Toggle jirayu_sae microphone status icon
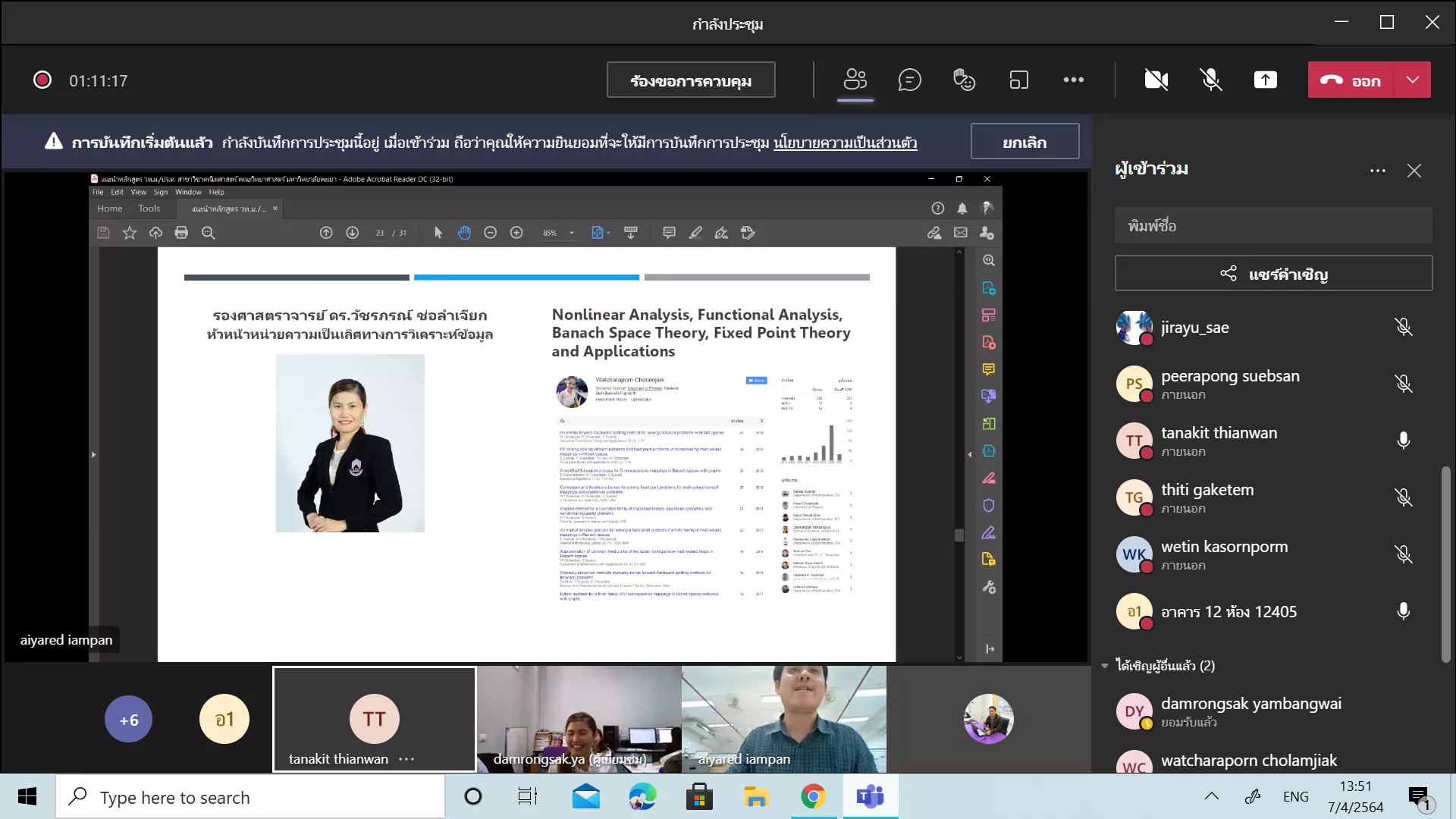The image size is (1456, 819). [x=1403, y=327]
